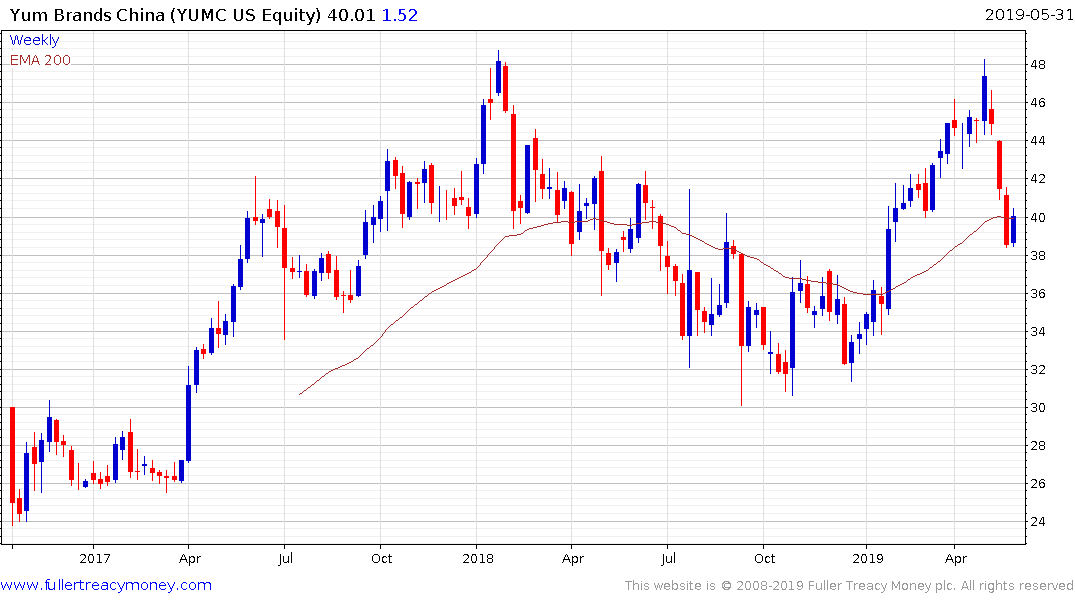The width and height of the screenshot is (1075, 600).
Task: Select the 2018 time axis label
Action: tap(478, 558)
